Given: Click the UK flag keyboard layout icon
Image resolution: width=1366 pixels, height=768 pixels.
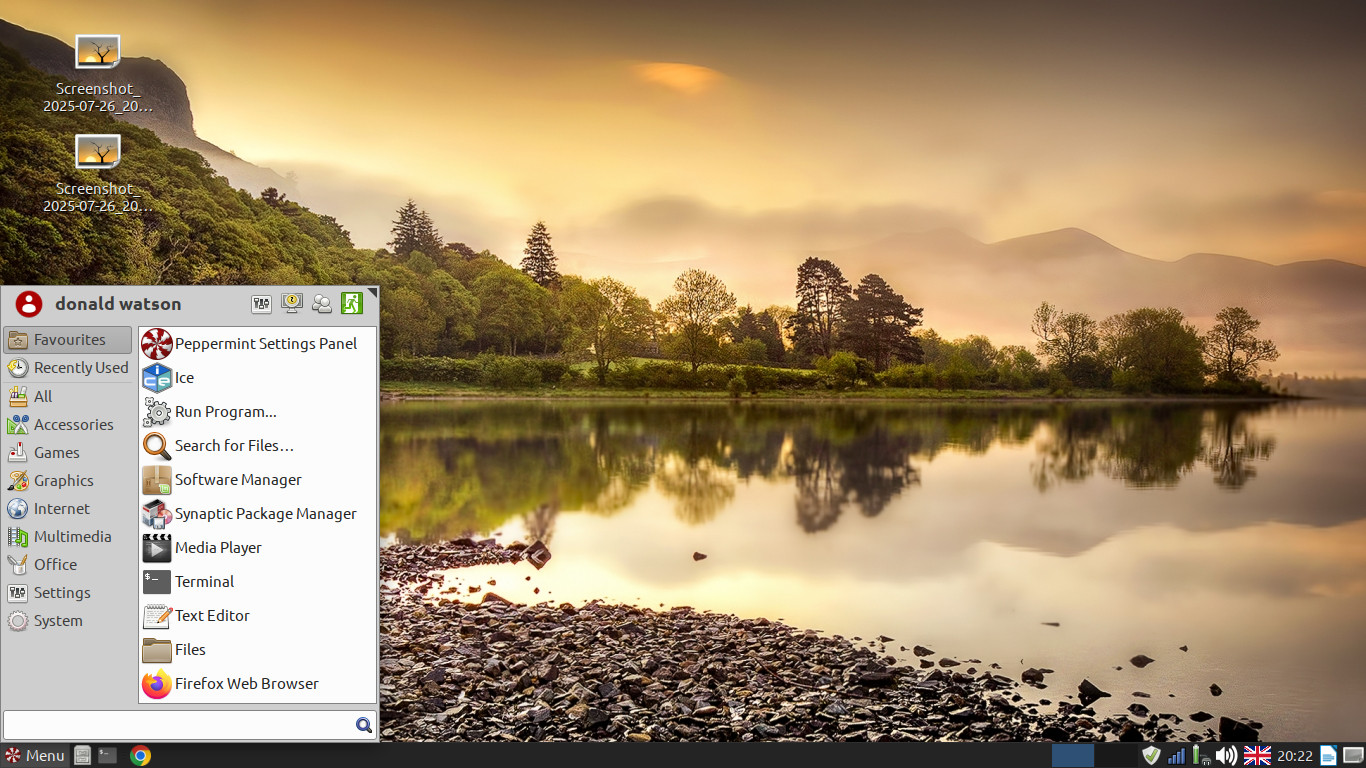Looking at the screenshot, I should click(x=1257, y=756).
